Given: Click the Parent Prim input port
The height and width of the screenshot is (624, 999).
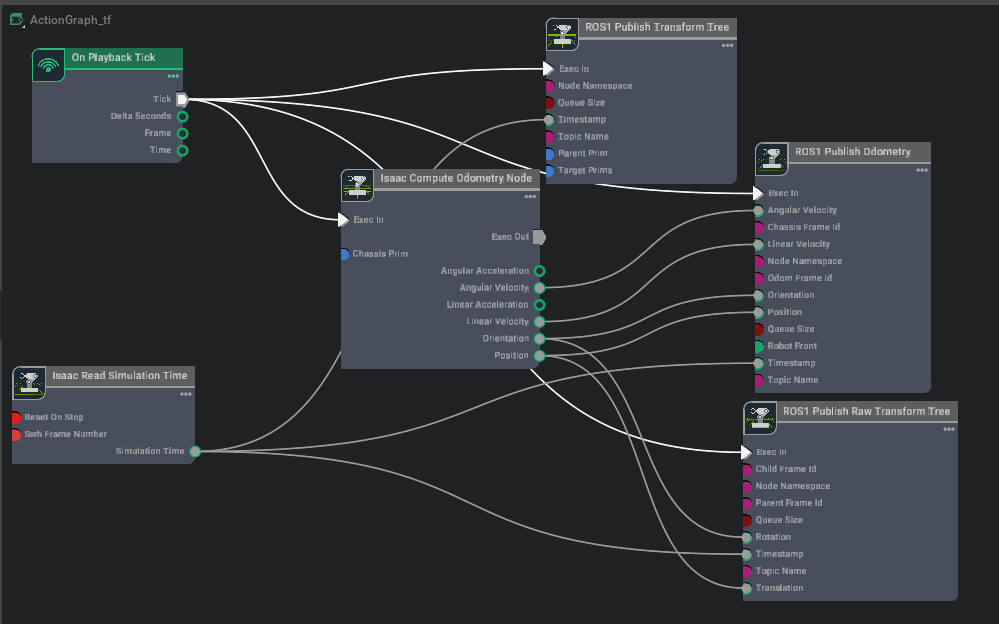Looking at the screenshot, I should [550, 154].
